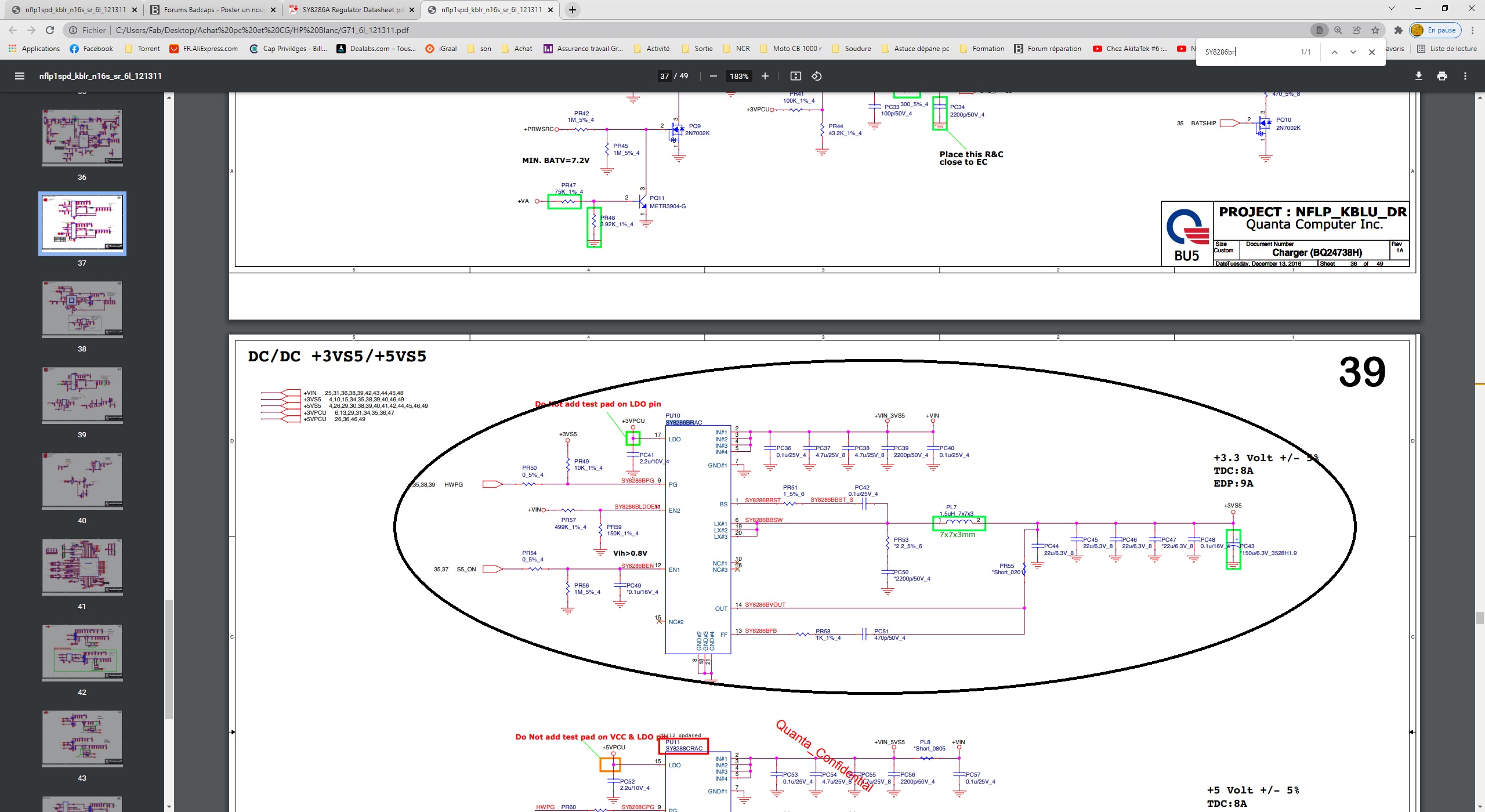Zoom in the PDF page
This screenshot has width=1485, height=812.
pyautogui.click(x=765, y=76)
